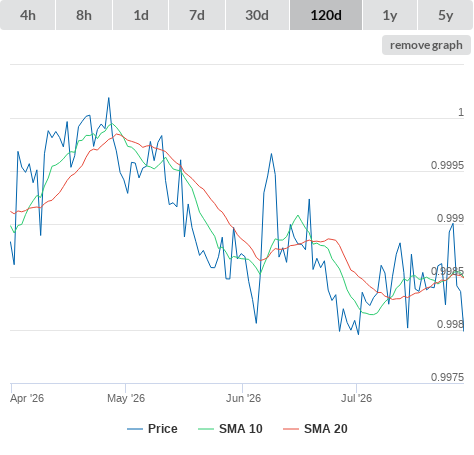This screenshot has height=455, width=474.
Task: Show the 5y time range
Action: point(445,15)
